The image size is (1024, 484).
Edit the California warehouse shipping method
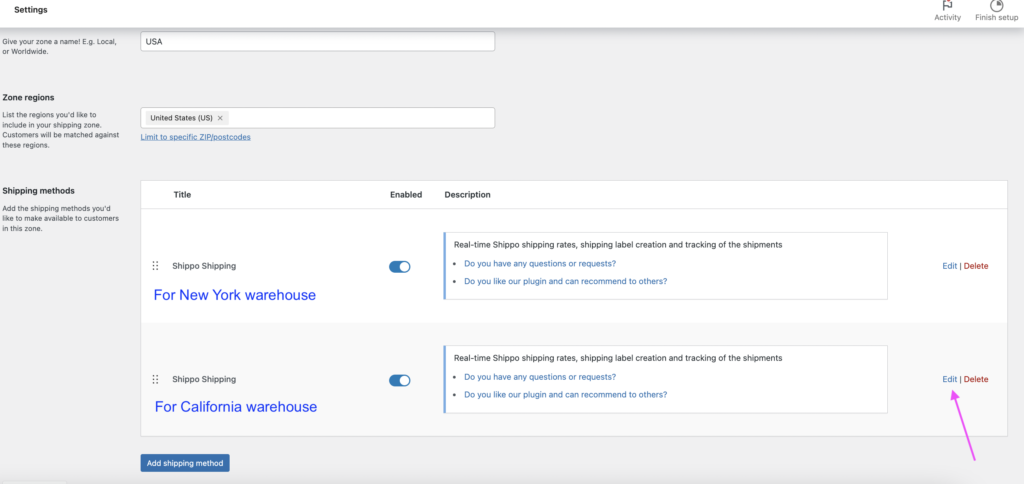point(949,379)
